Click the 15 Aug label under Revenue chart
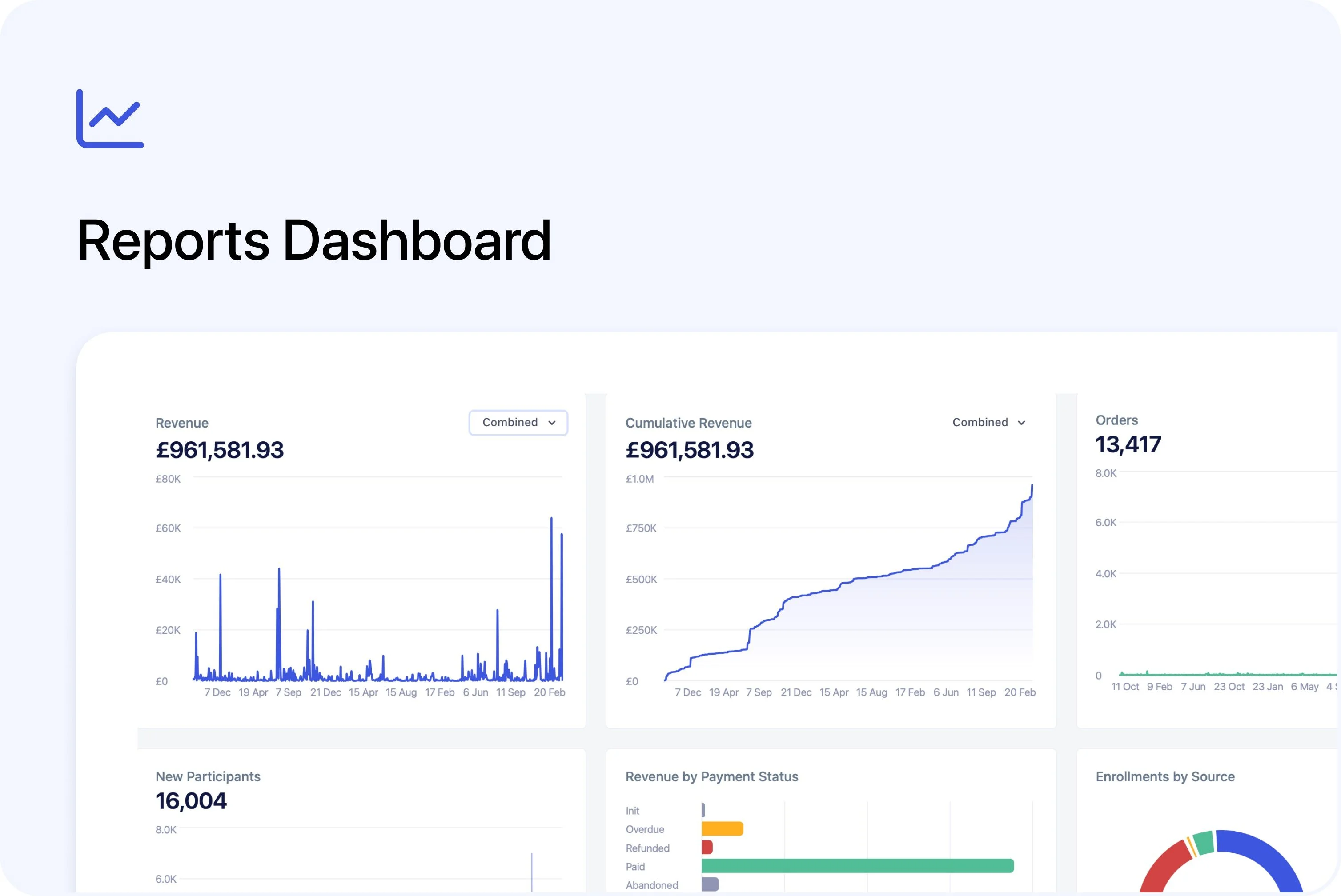 [401, 692]
